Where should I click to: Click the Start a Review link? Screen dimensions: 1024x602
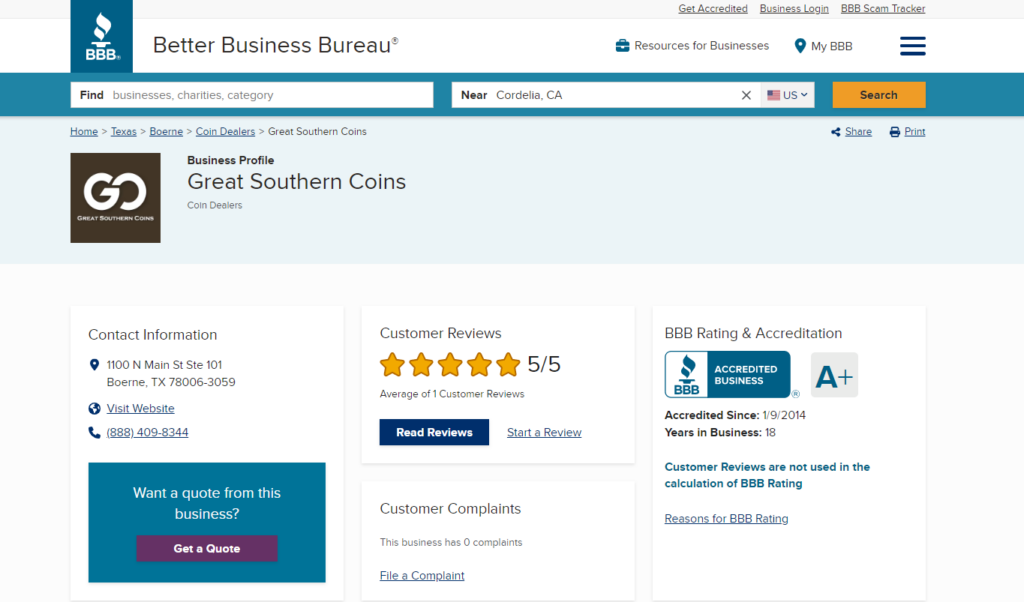click(544, 432)
